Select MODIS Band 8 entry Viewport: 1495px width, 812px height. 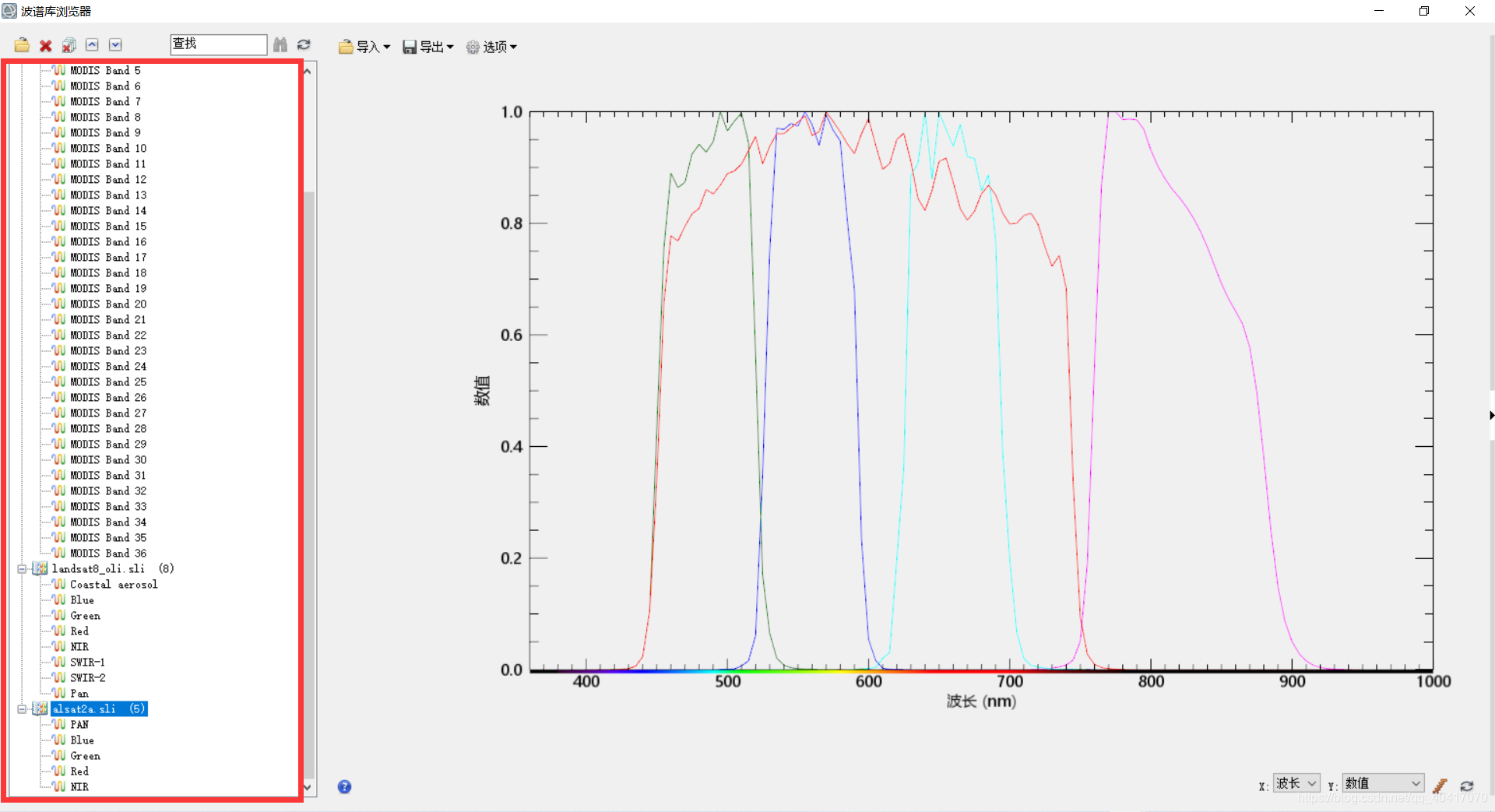coord(106,117)
